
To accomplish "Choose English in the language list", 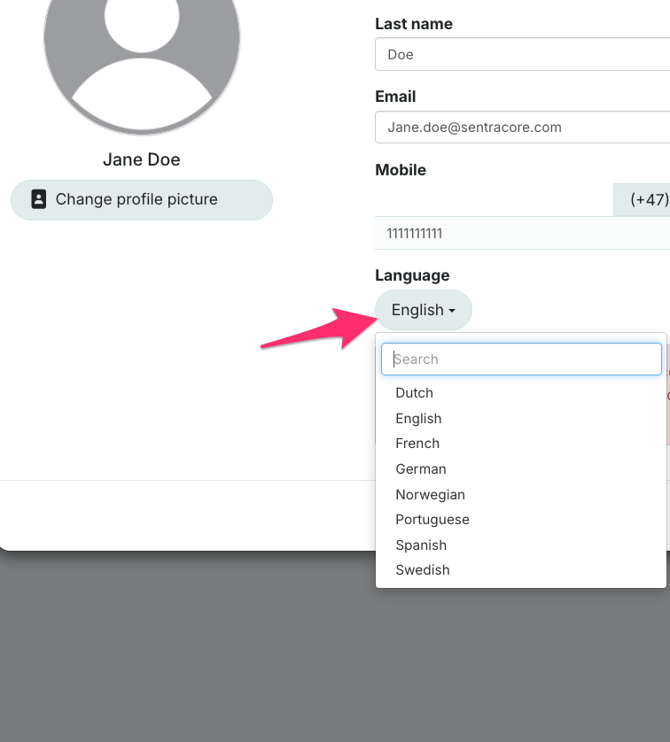I will (418, 419).
